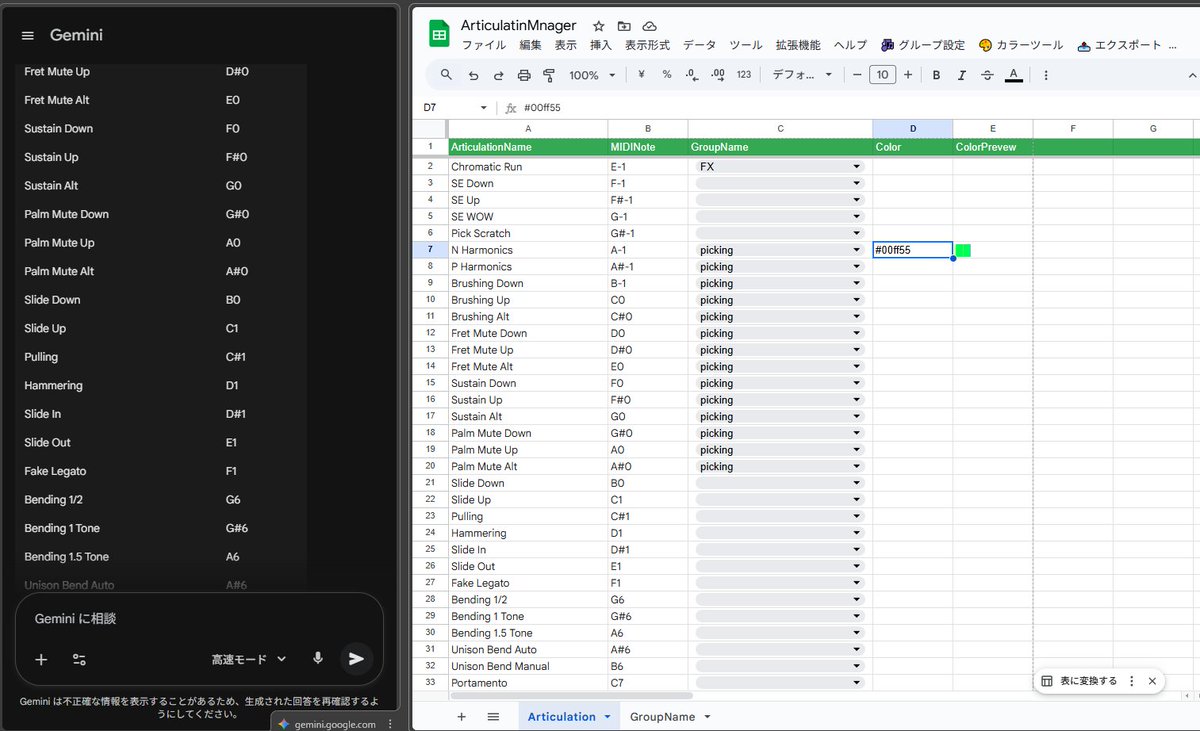Click the microphone icon in Gemini

click(318, 658)
